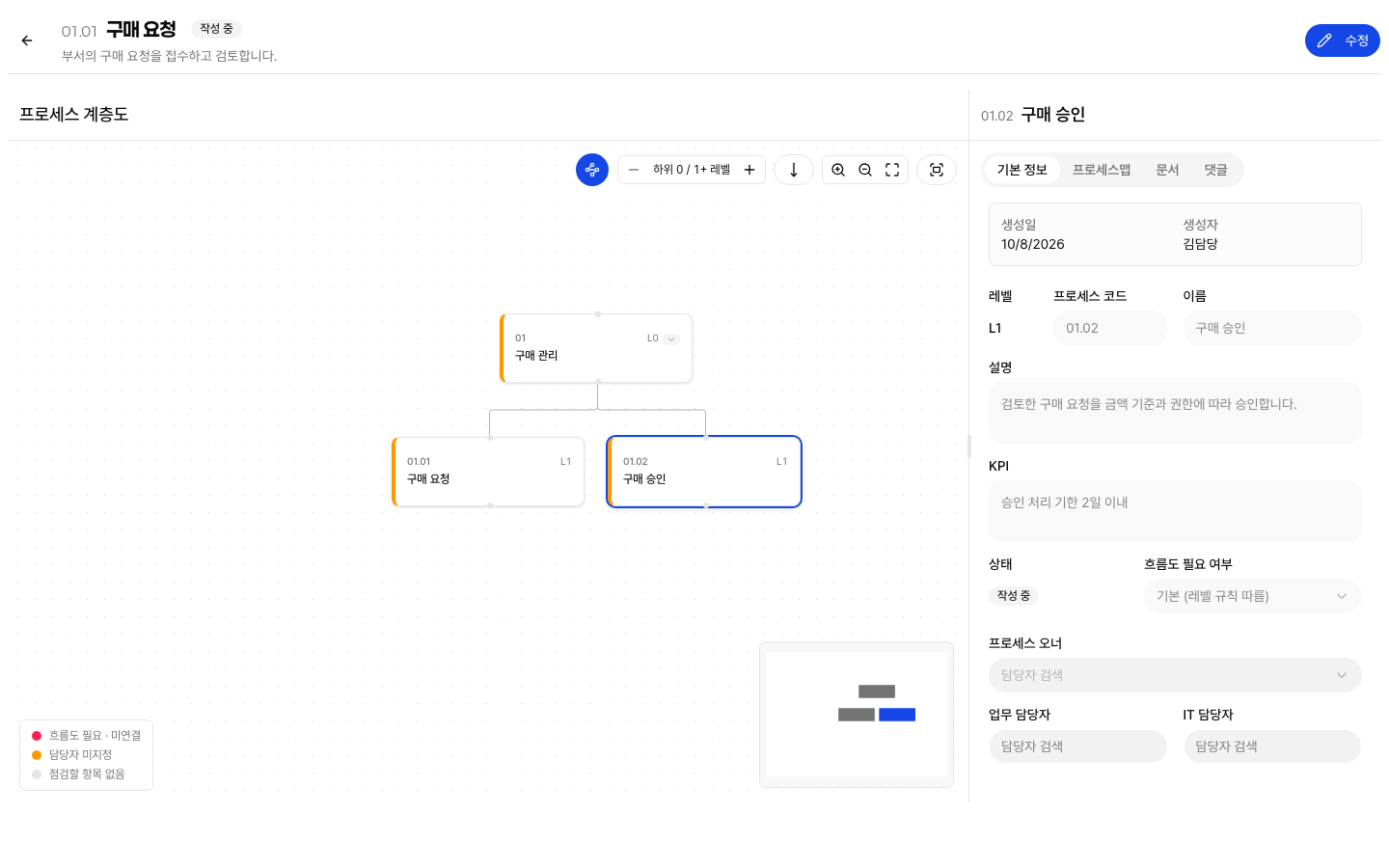Screen dimensions: 1389x868
Task: Zoom out of the process diagram
Action: coord(865,170)
